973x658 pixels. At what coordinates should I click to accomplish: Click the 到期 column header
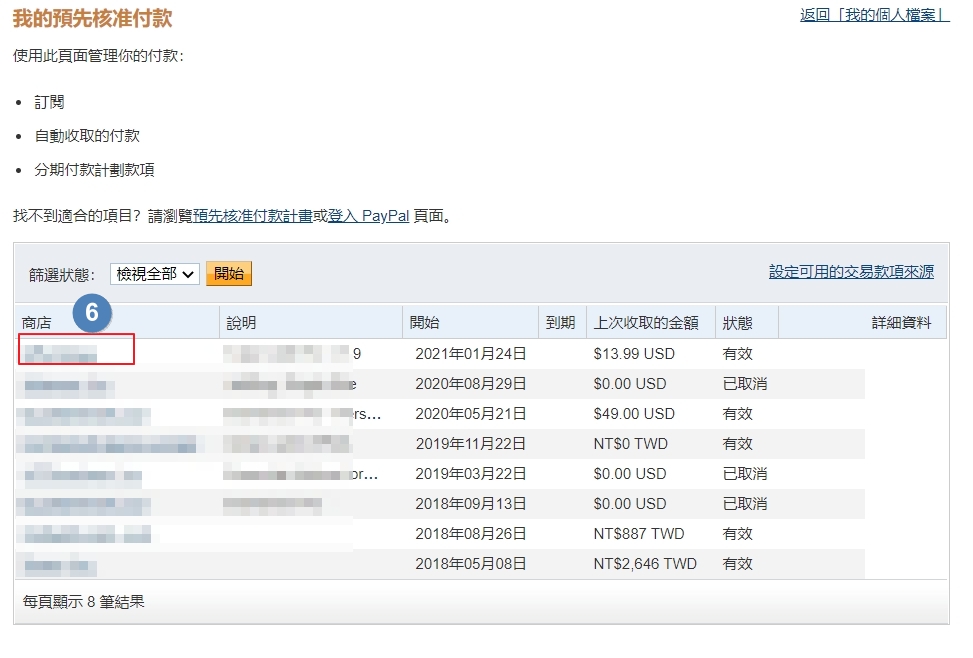560,323
